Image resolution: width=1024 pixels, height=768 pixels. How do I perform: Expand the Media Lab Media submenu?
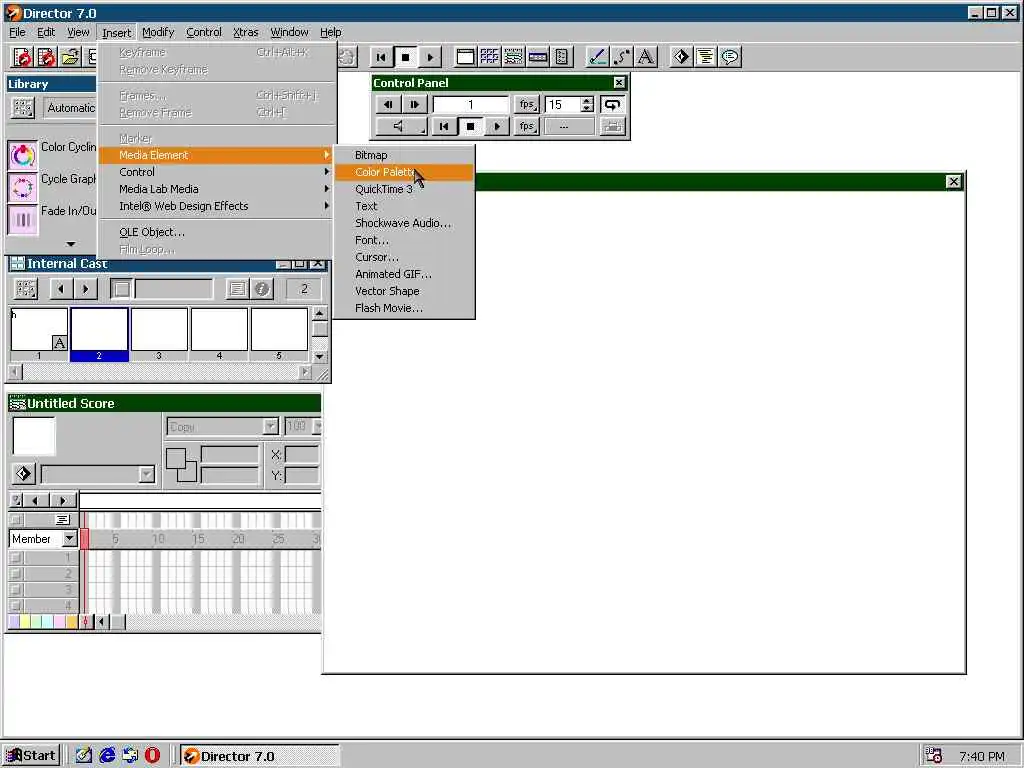coord(216,189)
